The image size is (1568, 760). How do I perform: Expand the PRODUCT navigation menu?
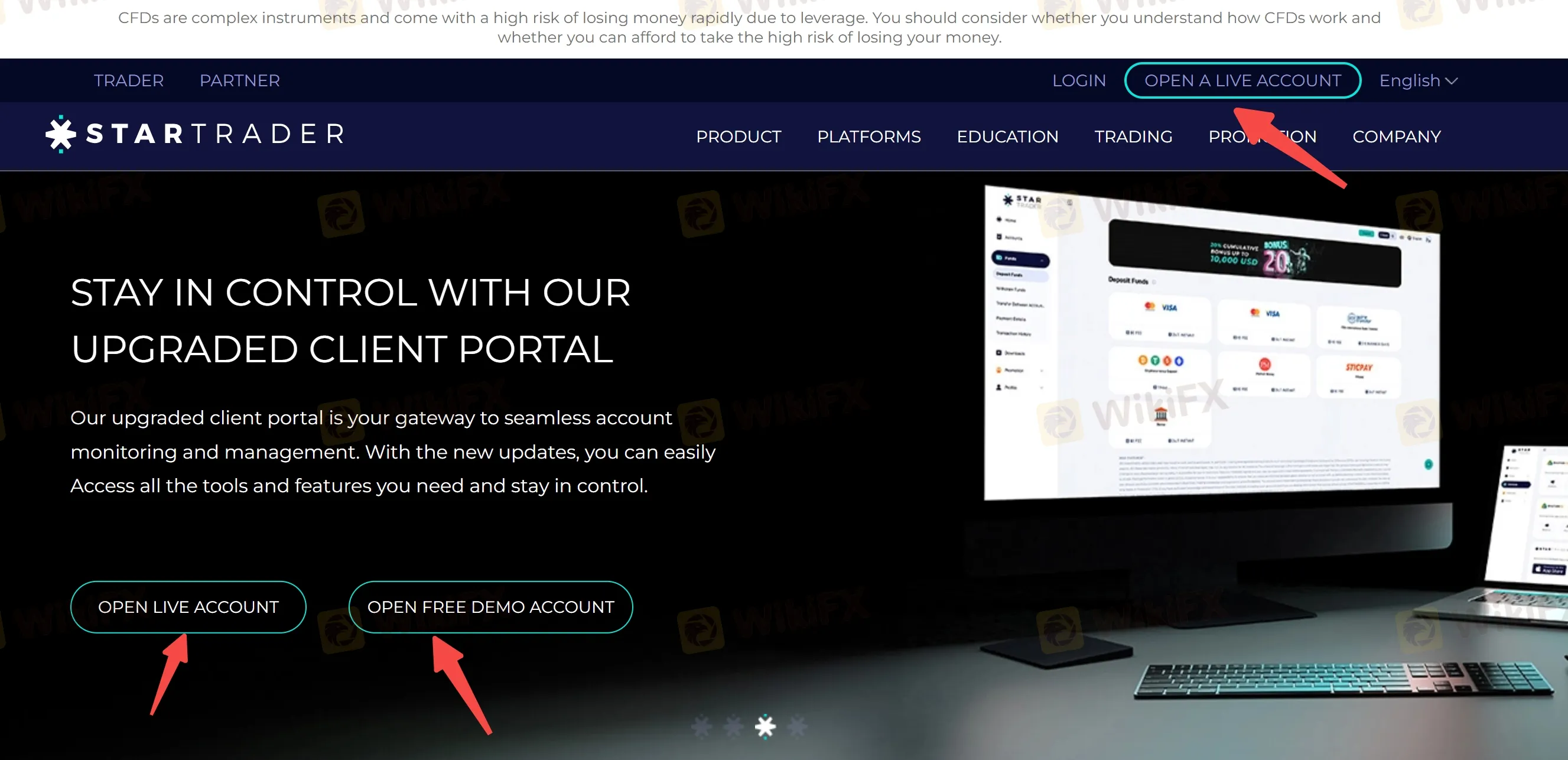pos(740,137)
